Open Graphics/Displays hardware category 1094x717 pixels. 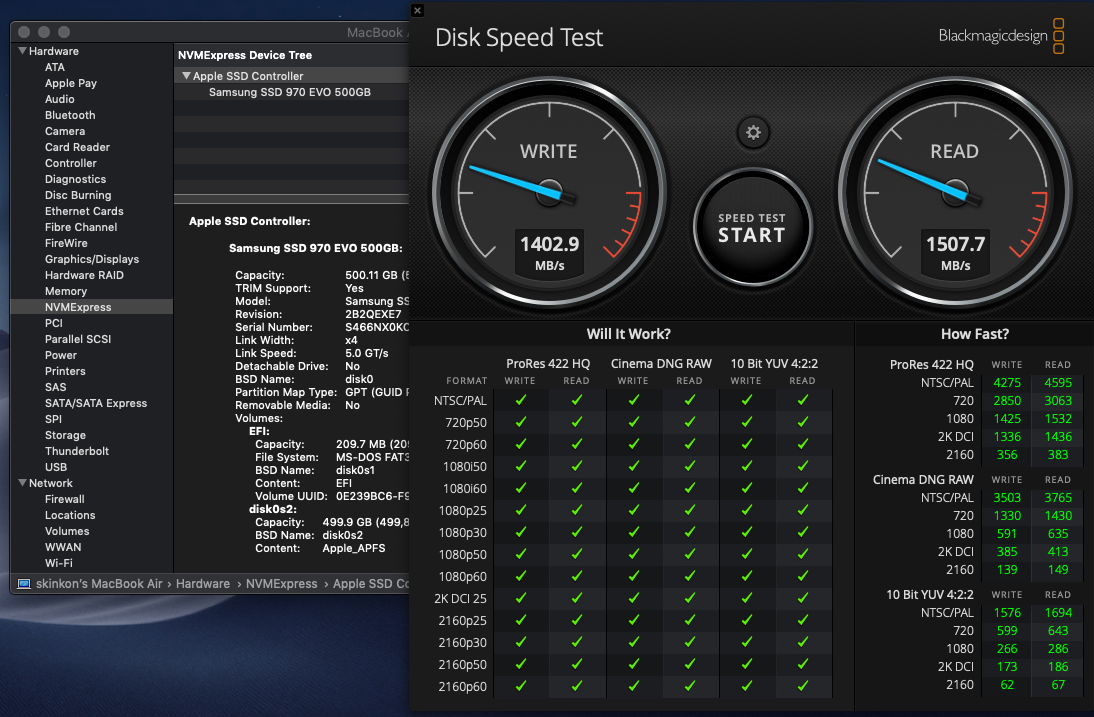[x=92, y=259]
